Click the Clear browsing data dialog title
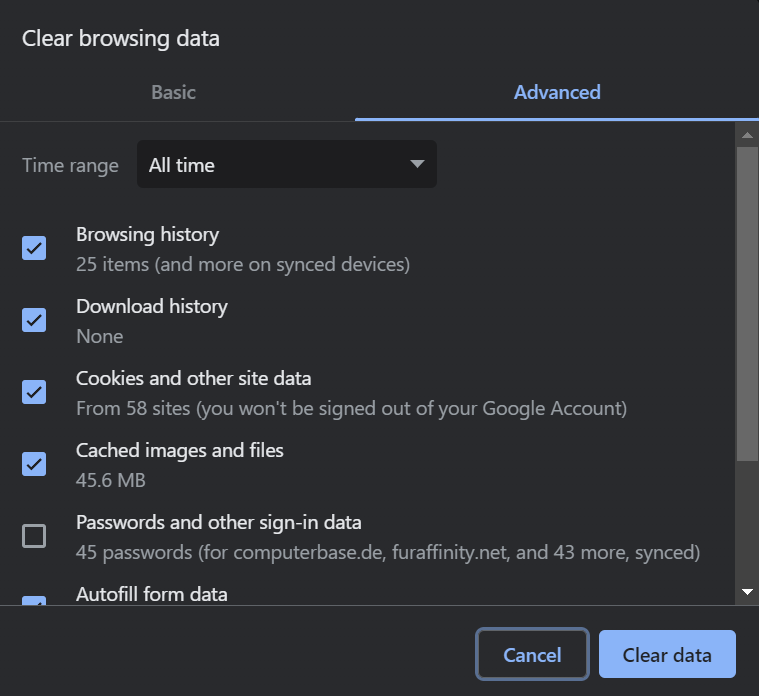The height and width of the screenshot is (696, 759). [121, 39]
